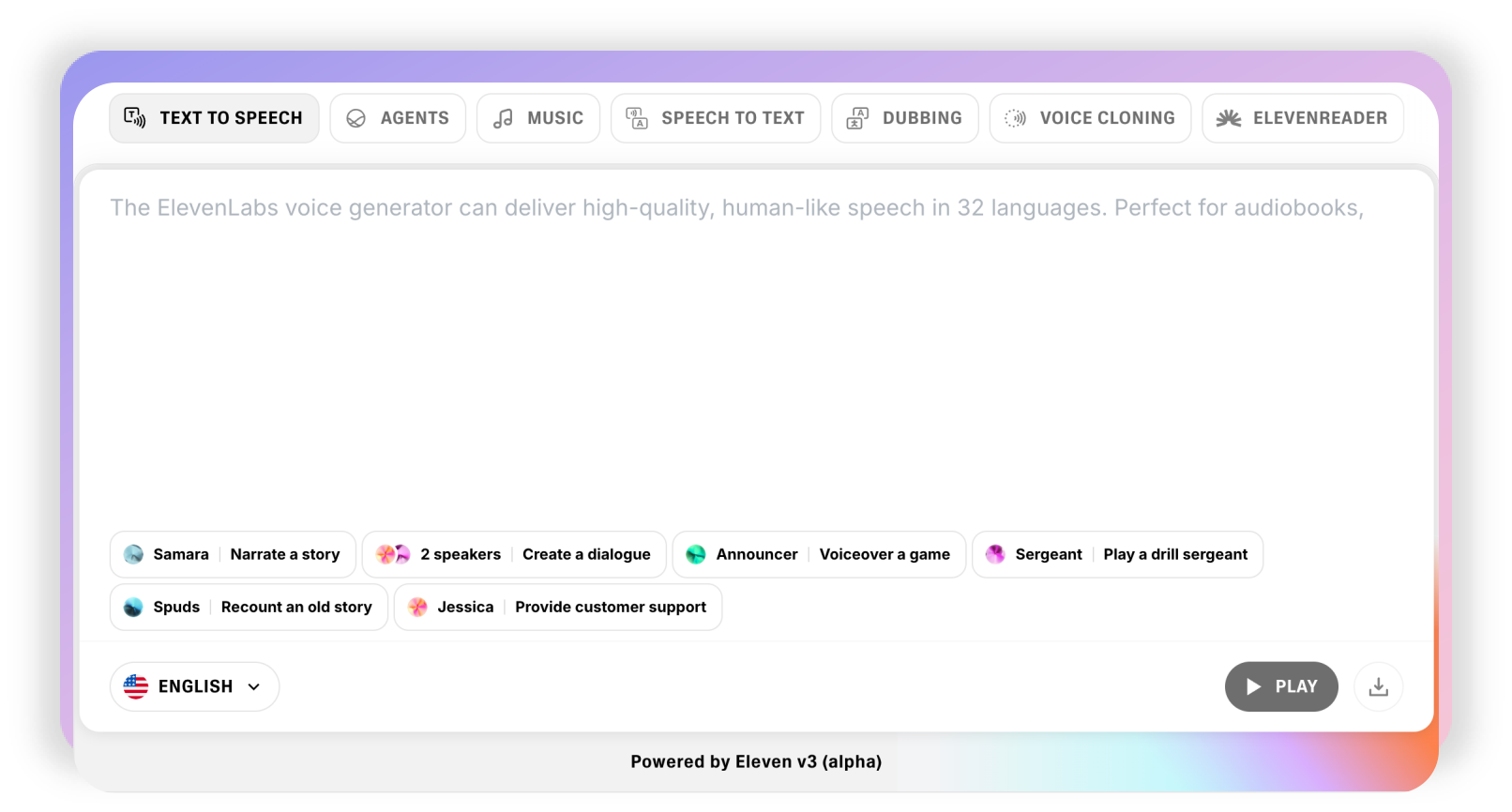Open the Dubbing tab
Screen dimensions: 1512x812
click(905, 118)
